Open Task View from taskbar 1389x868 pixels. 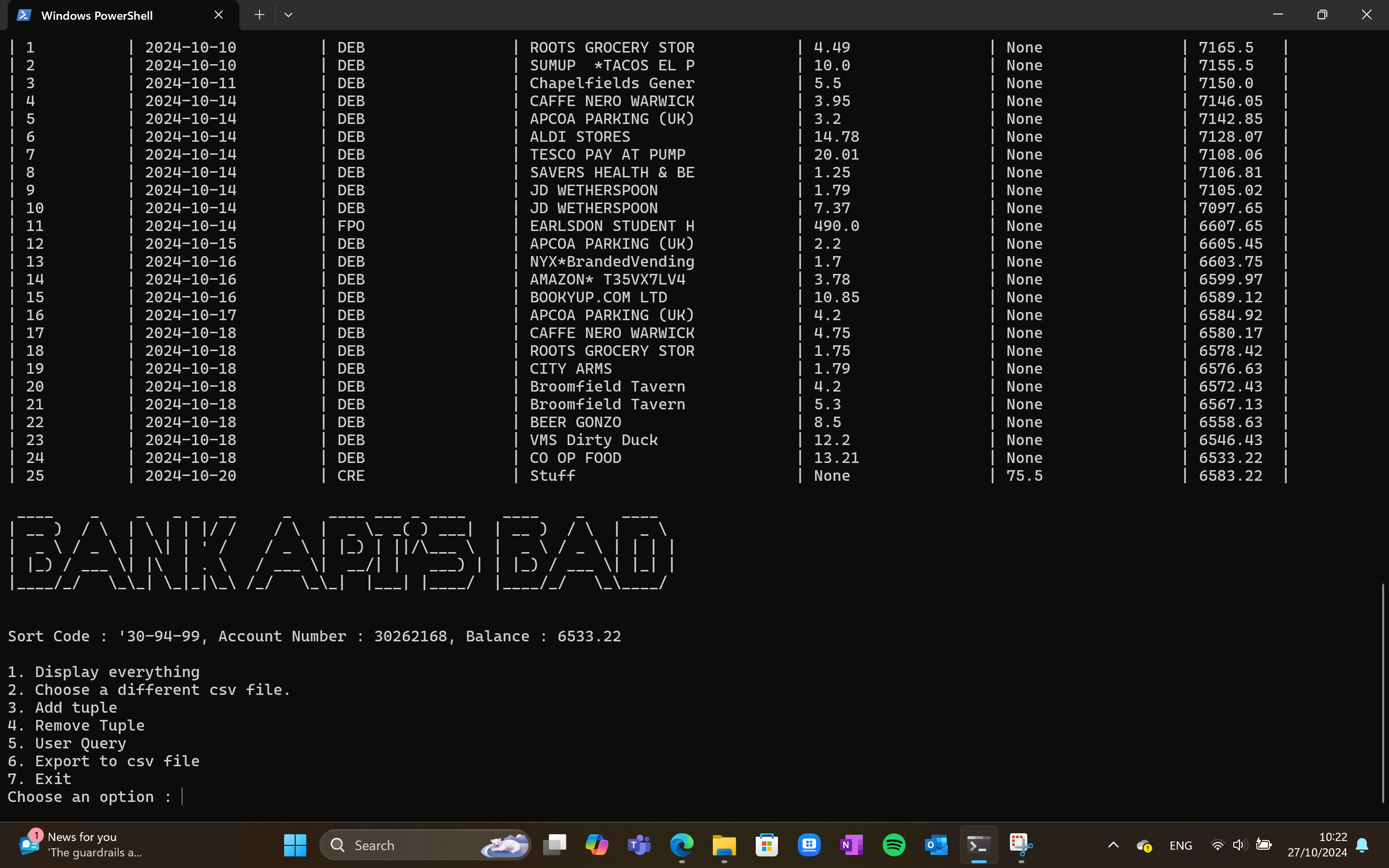[555, 845]
